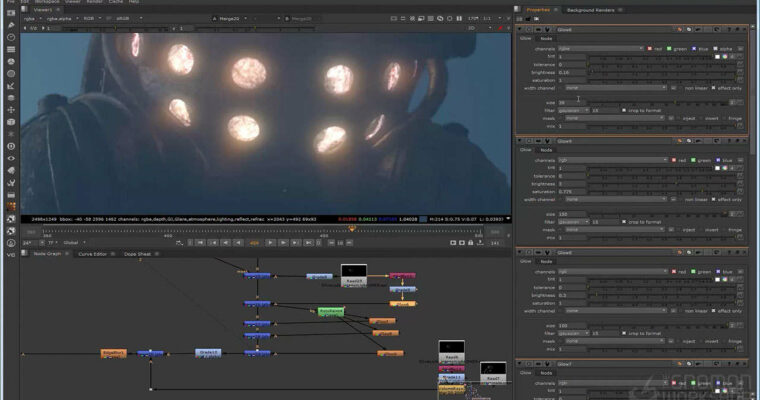Click the orange plugin icon in left toolbar
760x400 pixels.
pos(11,207)
